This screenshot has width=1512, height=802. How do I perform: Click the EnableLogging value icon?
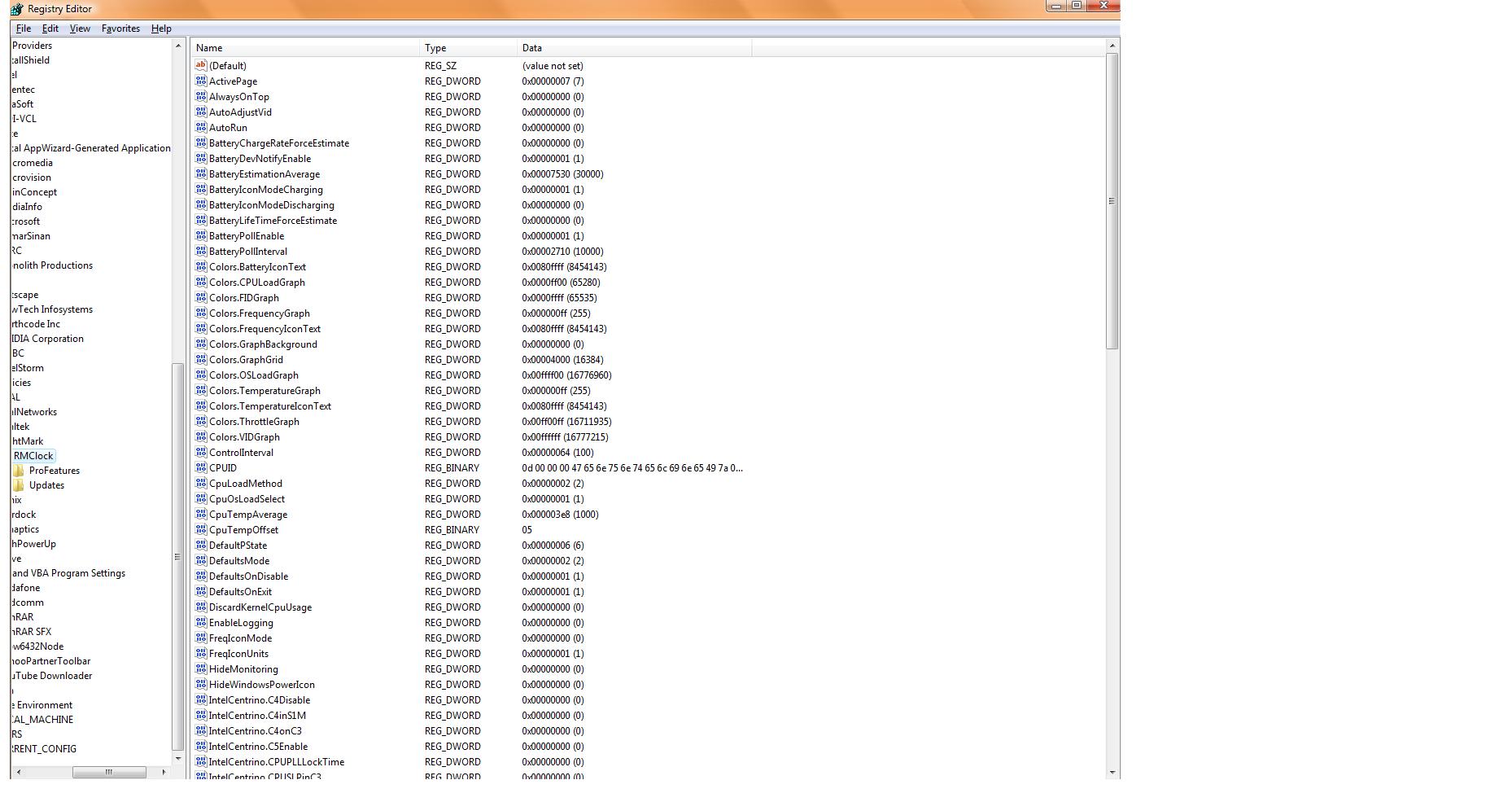(201, 622)
